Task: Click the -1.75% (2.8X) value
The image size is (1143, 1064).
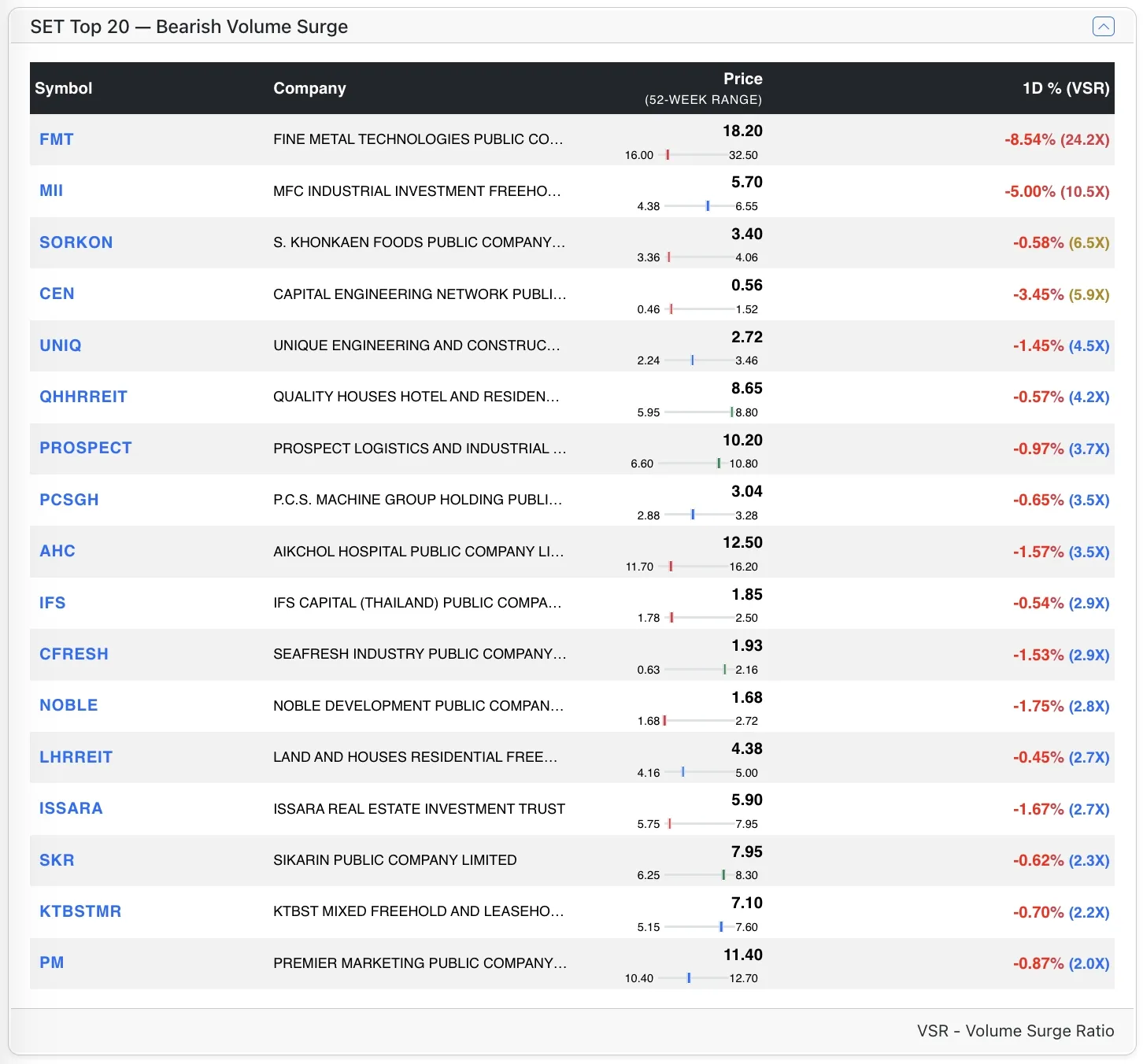Action: click(x=1061, y=706)
